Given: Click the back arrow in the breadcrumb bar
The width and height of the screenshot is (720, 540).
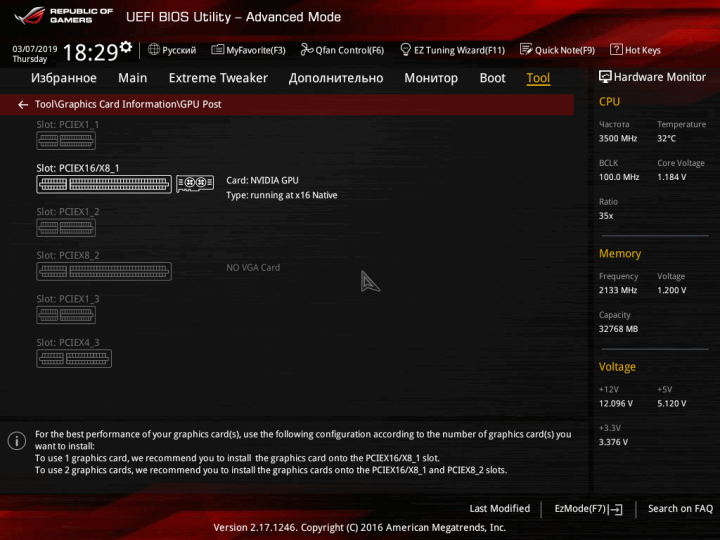Looking at the screenshot, I should click(x=22, y=105).
